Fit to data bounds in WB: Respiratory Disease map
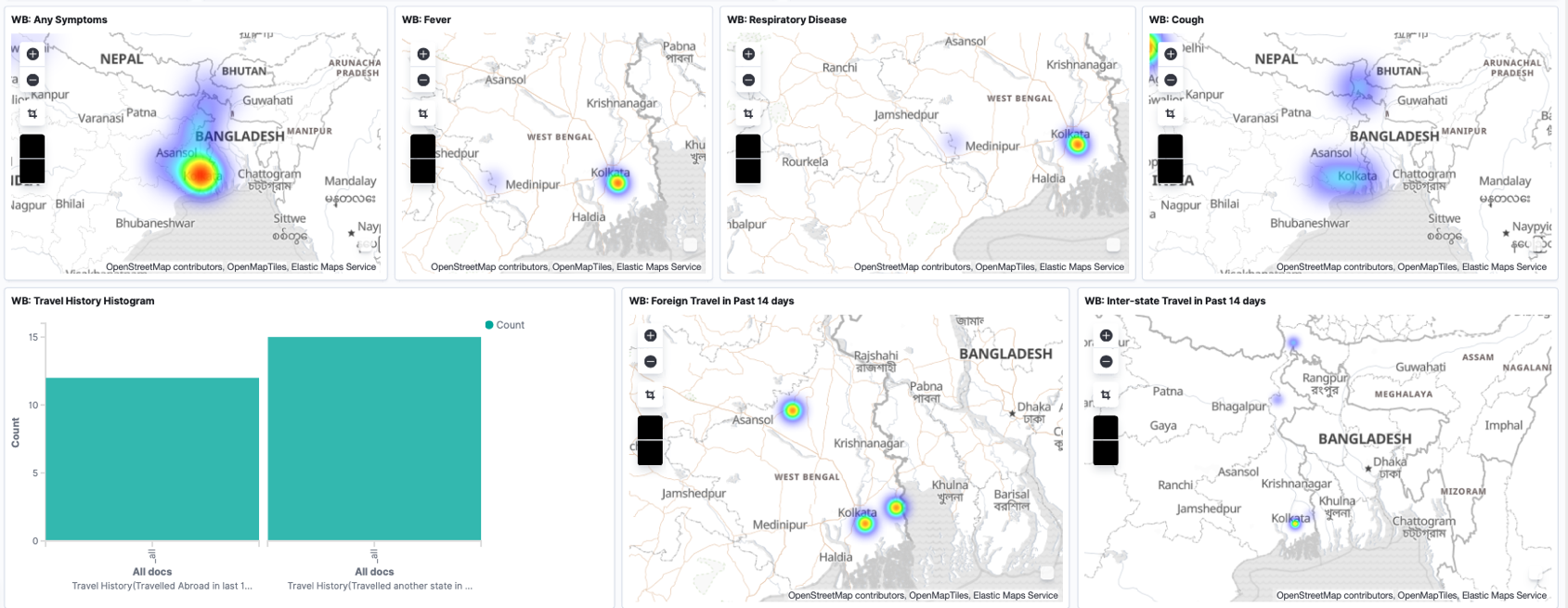Image resolution: width=1568 pixels, height=608 pixels. coord(748,114)
